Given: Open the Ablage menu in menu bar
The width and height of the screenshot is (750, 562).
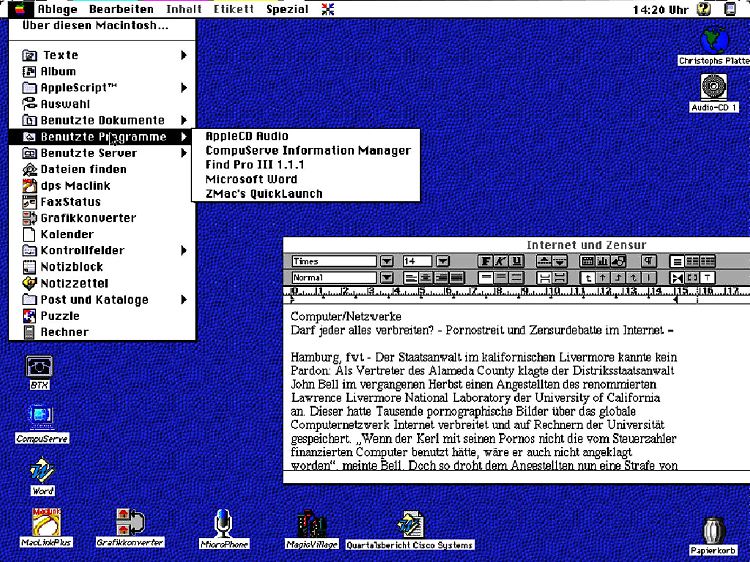Looking at the screenshot, I should click(57, 9).
